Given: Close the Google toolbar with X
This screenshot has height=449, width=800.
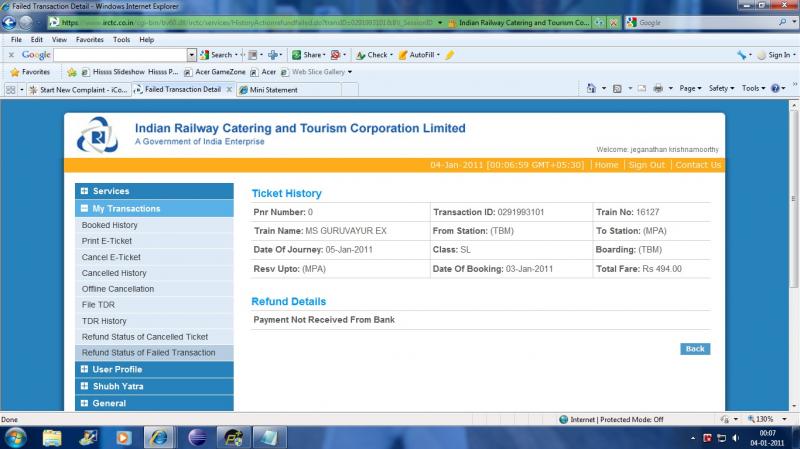Looking at the screenshot, I should pos(11,55).
